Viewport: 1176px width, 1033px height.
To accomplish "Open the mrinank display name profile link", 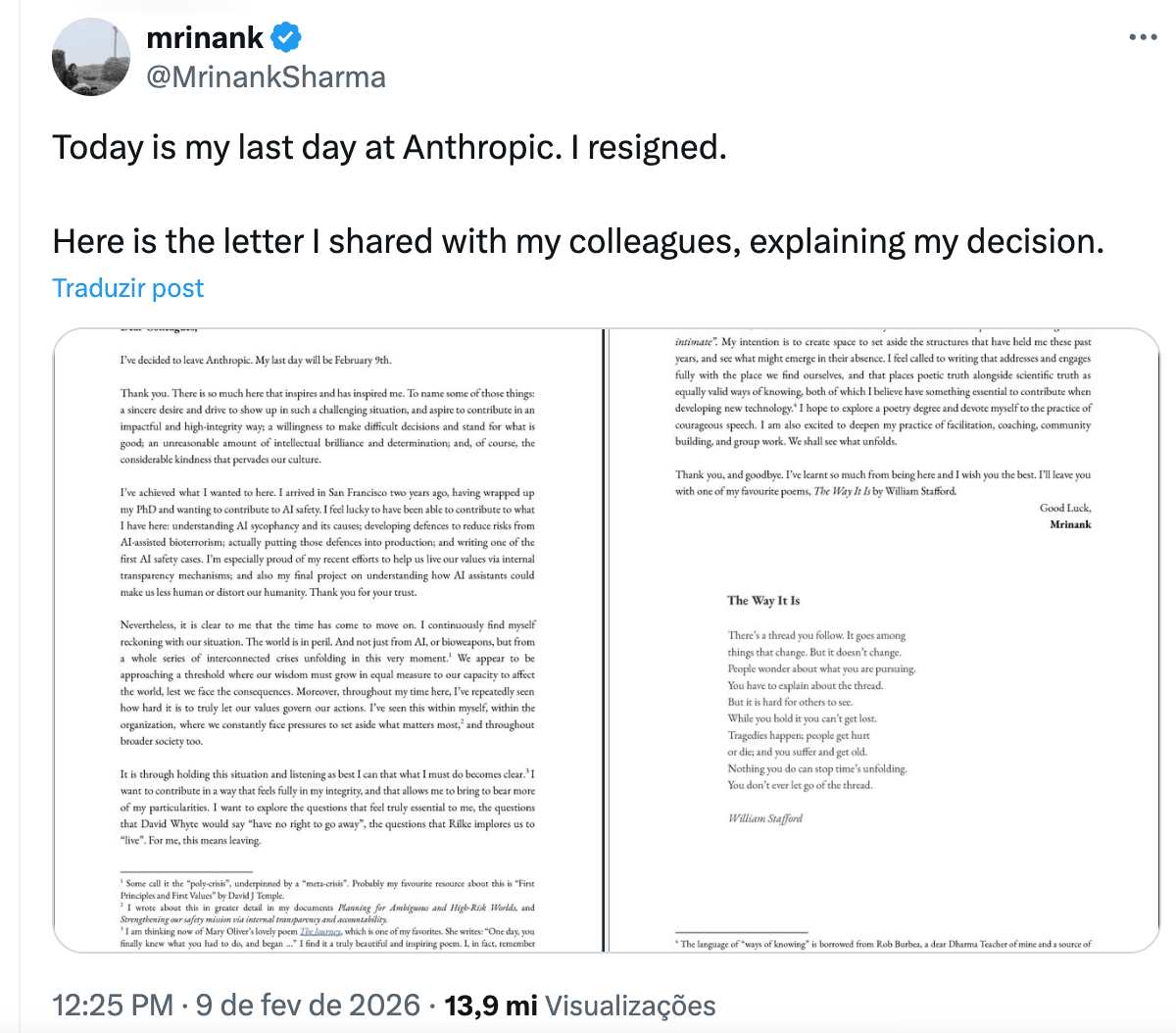I will pos(205,38).
